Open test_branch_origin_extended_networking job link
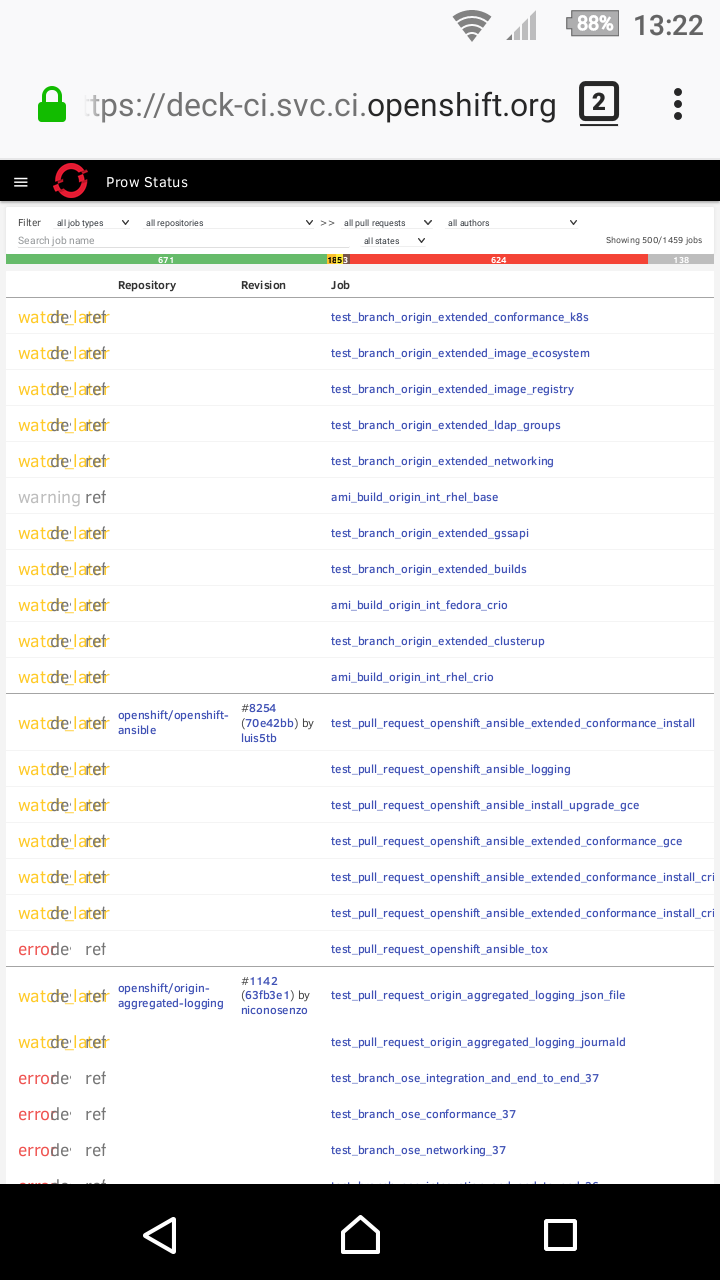This screenshot has height=1280, width=720. pyautogui.click(x=442, y=461)
